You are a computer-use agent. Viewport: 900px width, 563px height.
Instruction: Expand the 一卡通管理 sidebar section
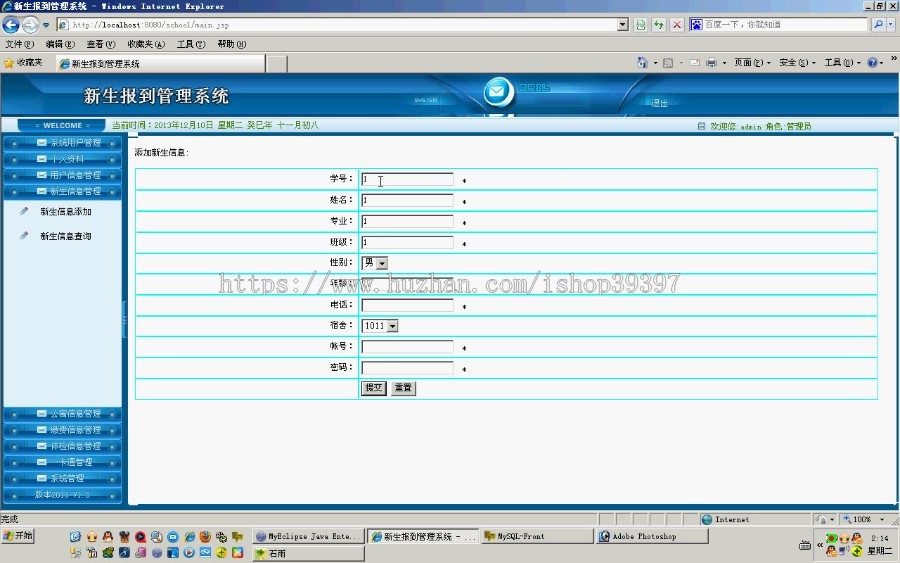[63, 462]
